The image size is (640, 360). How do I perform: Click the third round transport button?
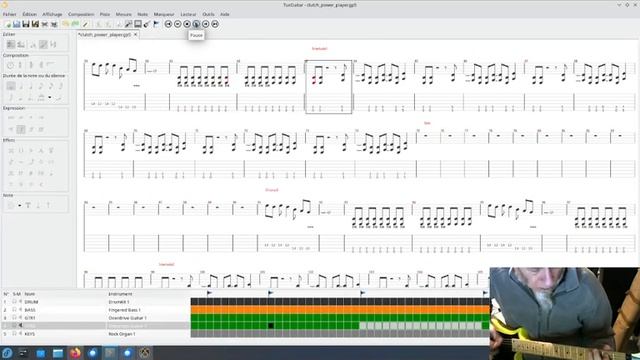[187, 24]
